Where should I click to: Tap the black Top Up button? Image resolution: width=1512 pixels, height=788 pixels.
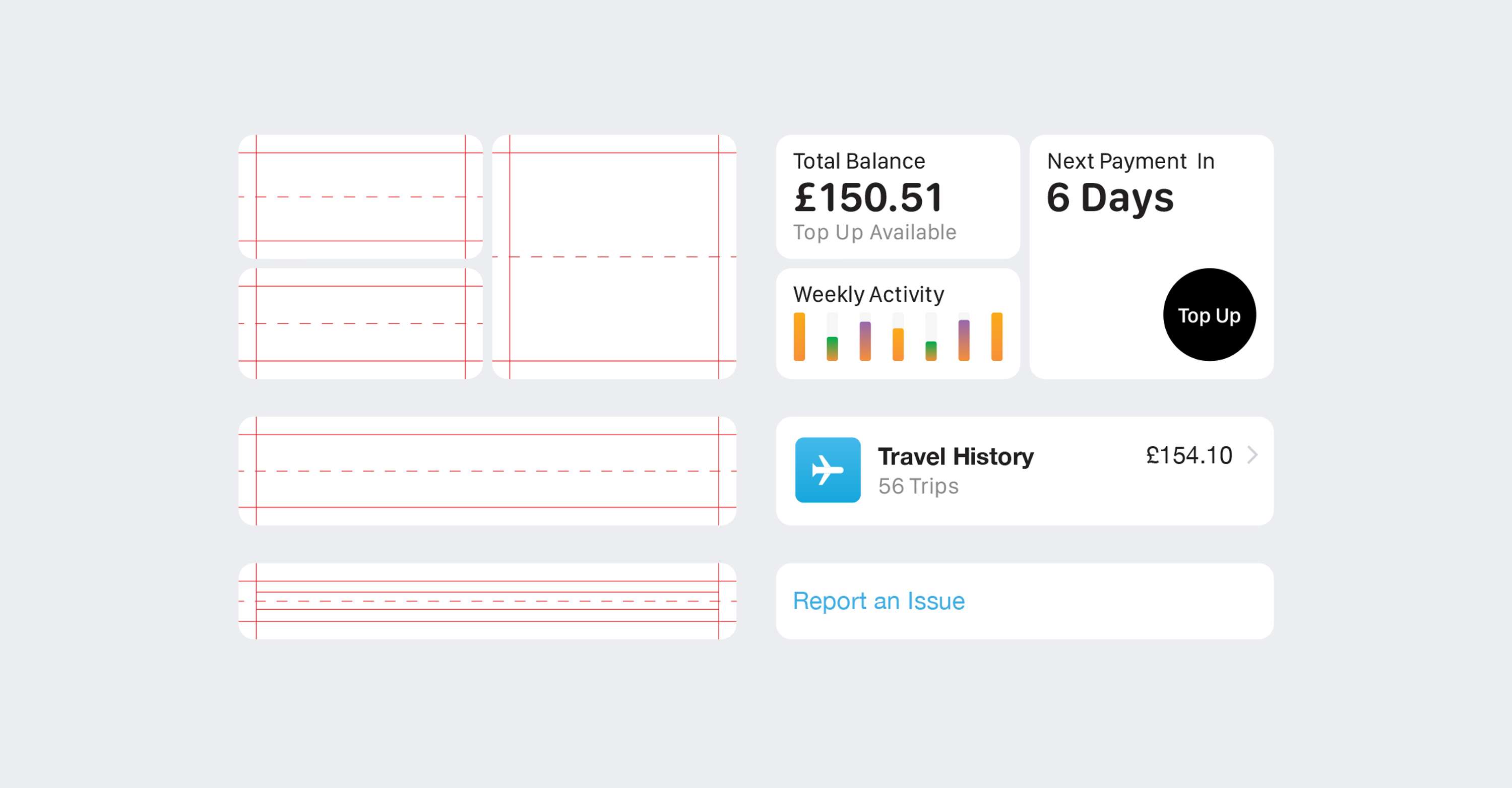(x=1209, y=315)
